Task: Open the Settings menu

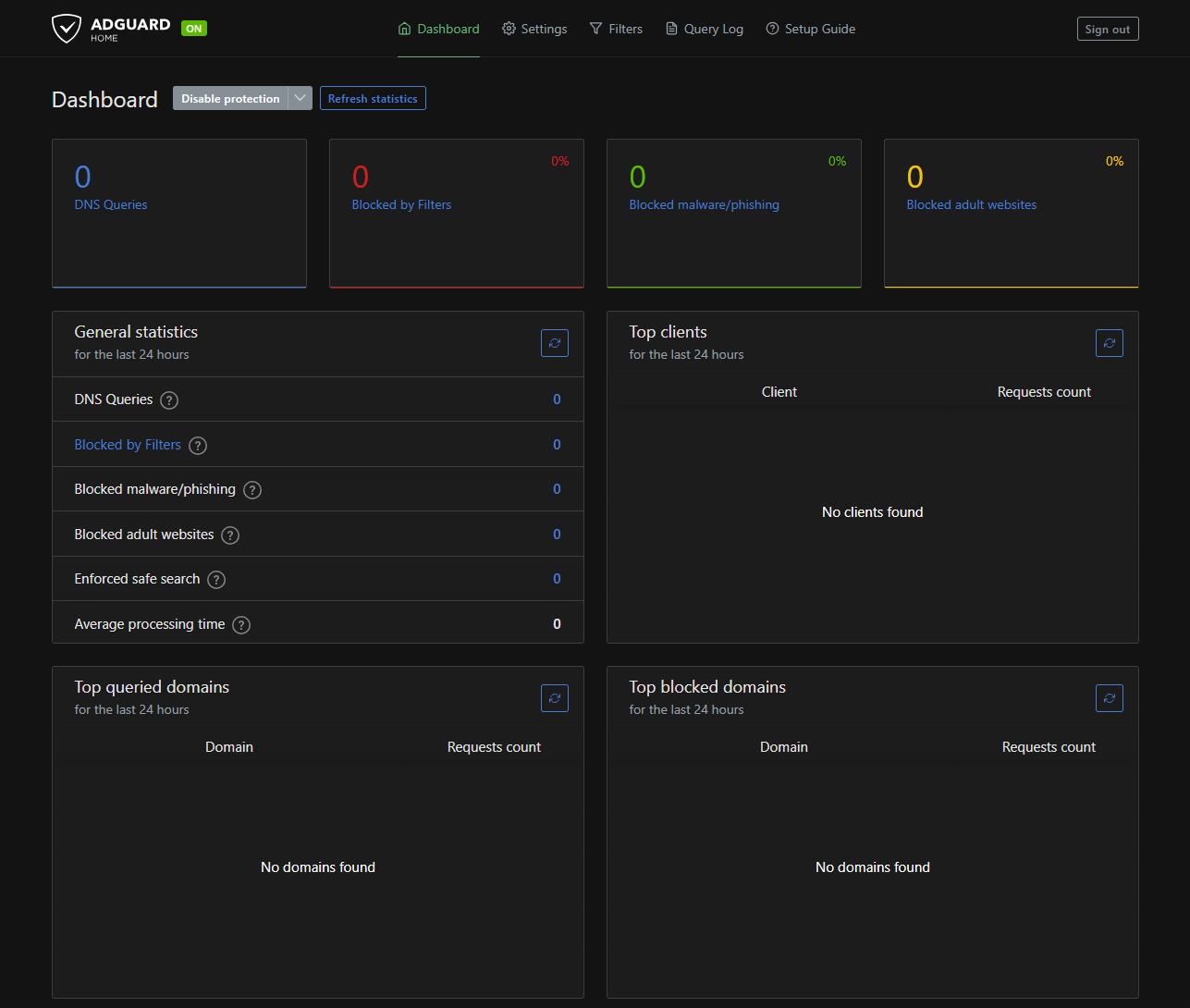Action: (534, 29)
